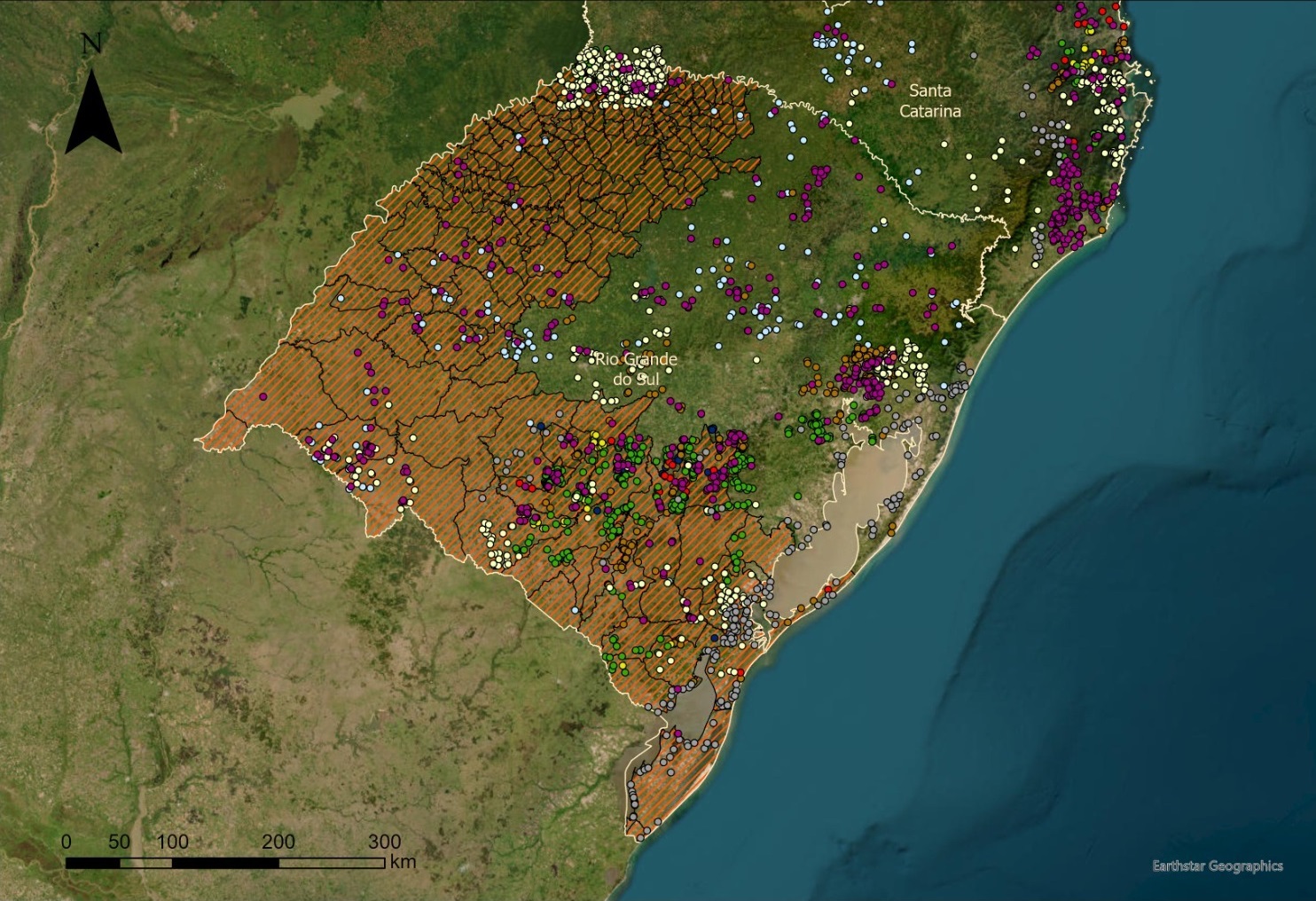Click the scale bar's 100 label
1316x901 pixels.
click(x=172, y=842)
